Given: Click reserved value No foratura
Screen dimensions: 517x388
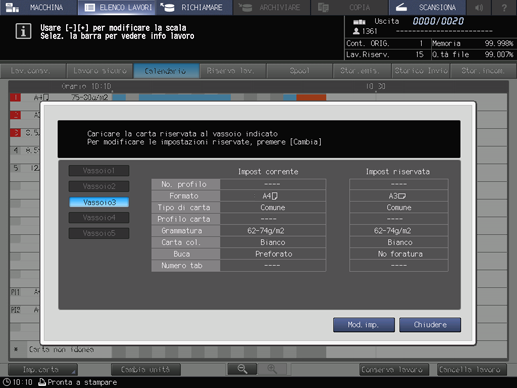Looking at the screenshot, I should [399, 254].
